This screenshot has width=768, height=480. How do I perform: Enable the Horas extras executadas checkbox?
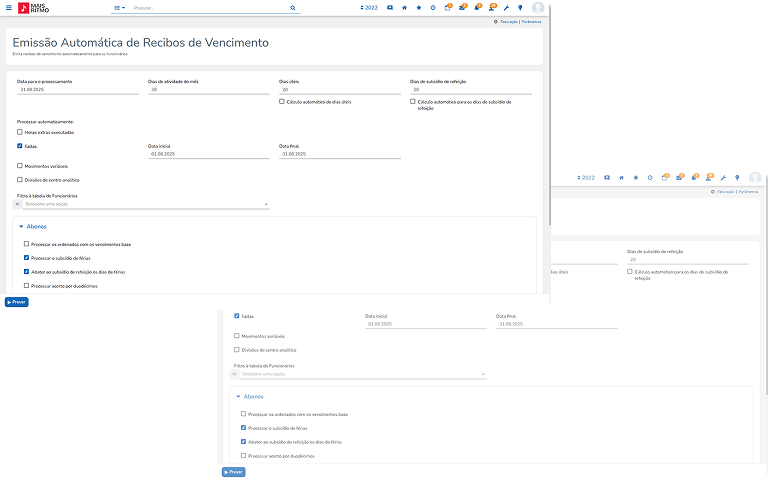(20, 132)
